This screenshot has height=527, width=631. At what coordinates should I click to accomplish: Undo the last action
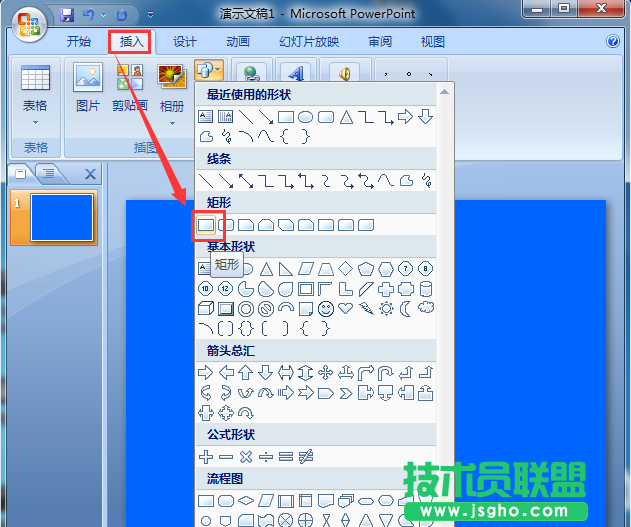pos(89,15)
